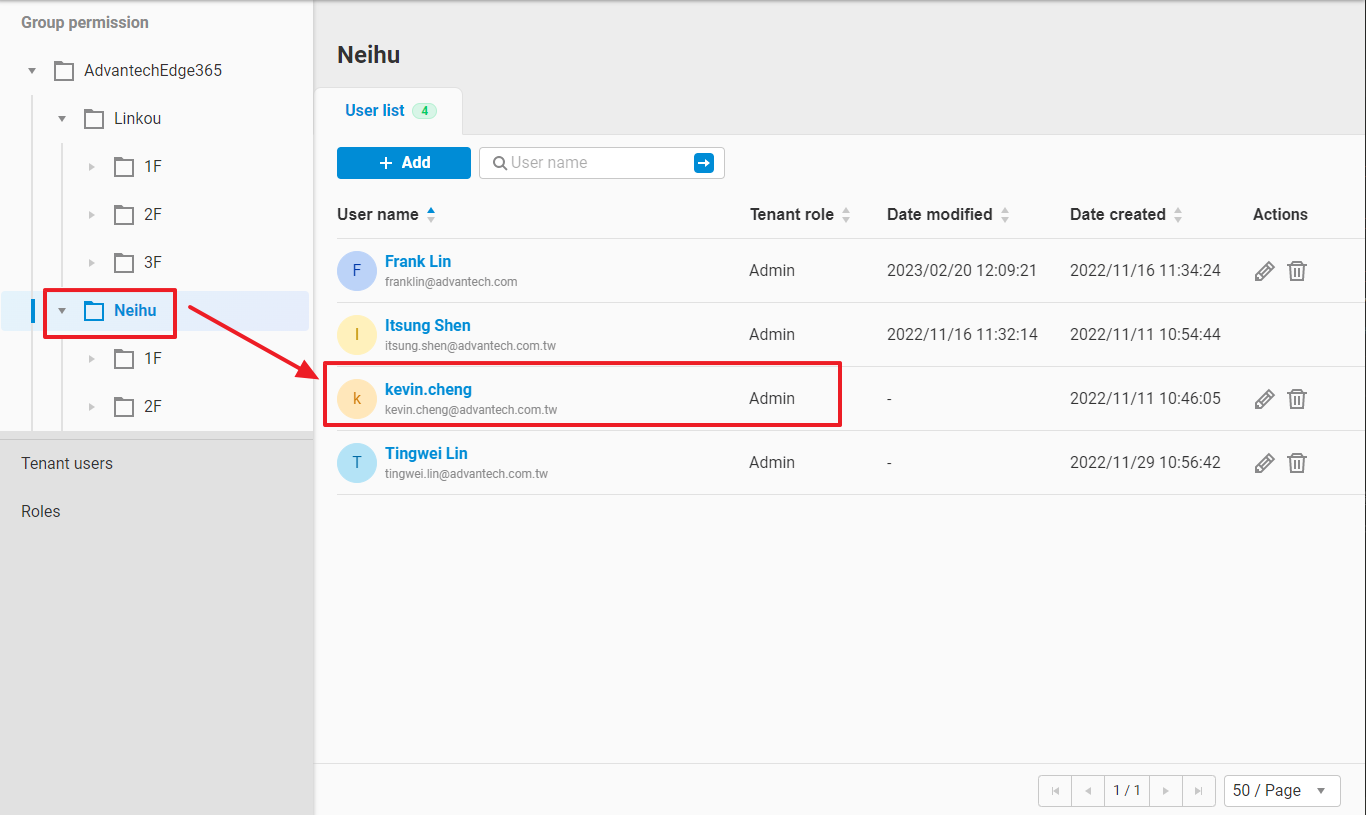The width and height of the screenshot is (1366, 815).
Task: Collapse the Linkou folder arrow
Action: coord(62,119)
